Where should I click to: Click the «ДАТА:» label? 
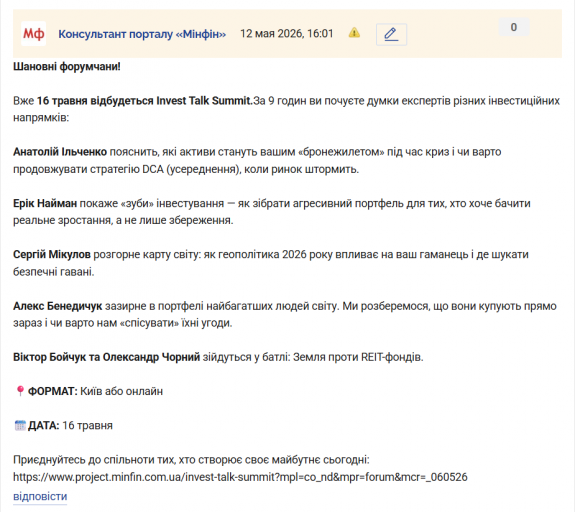[43, 425]
